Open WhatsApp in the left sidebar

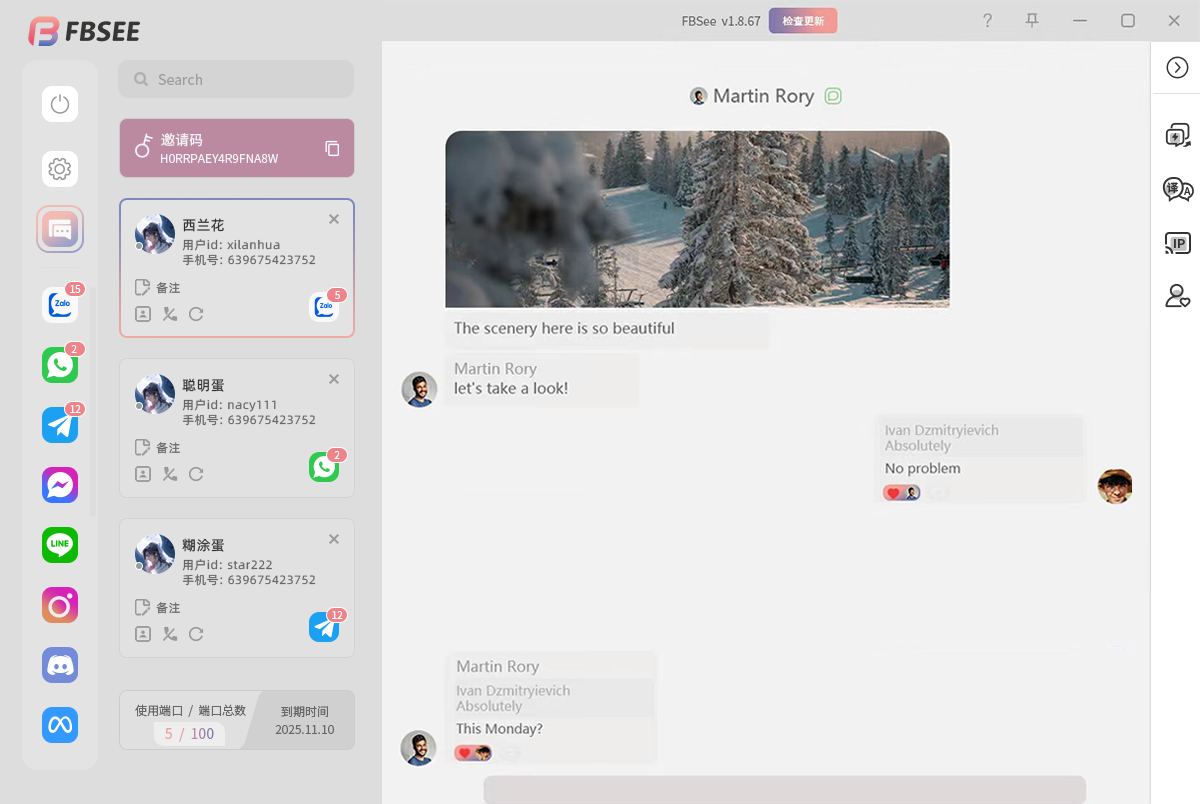click(60, 365)
